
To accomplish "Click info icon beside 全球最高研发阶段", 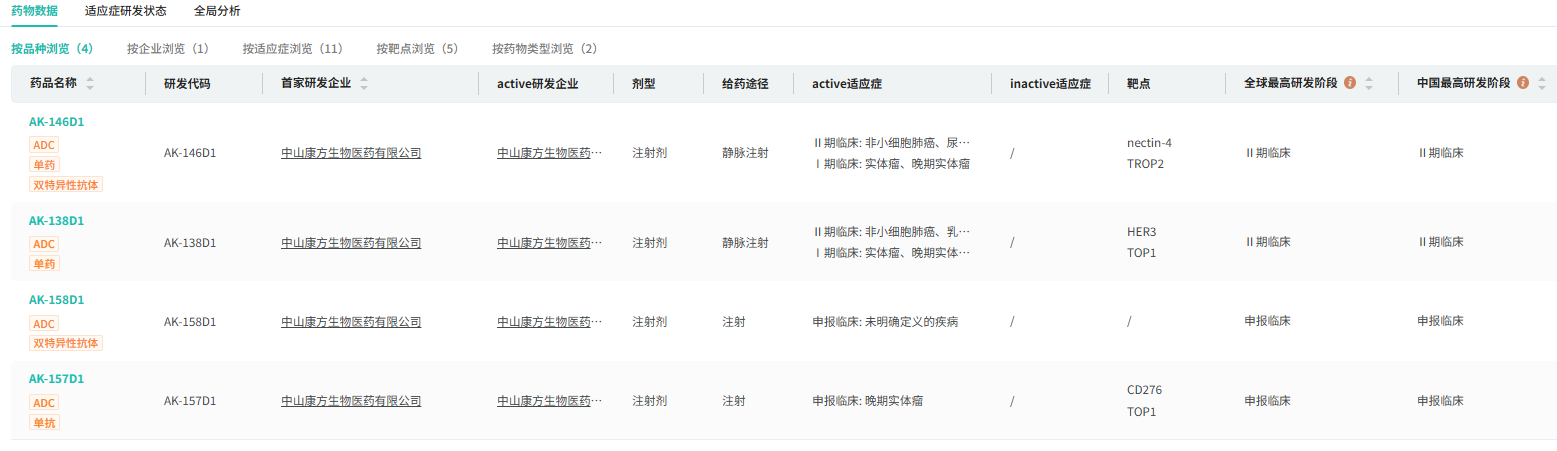I will (x=1350, y=83).
